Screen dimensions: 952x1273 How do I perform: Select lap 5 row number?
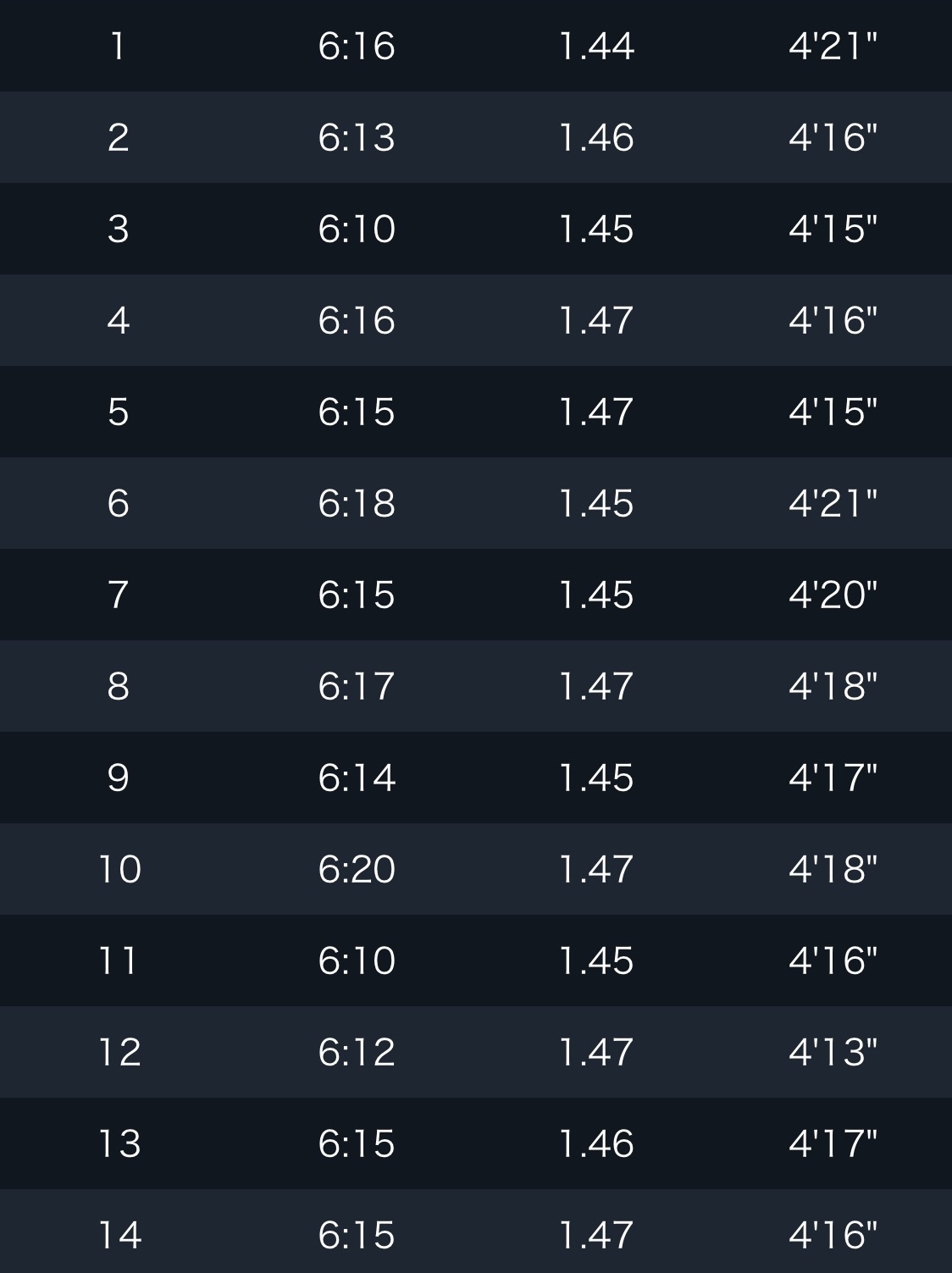pyautogui.click(x=119, y=412)
